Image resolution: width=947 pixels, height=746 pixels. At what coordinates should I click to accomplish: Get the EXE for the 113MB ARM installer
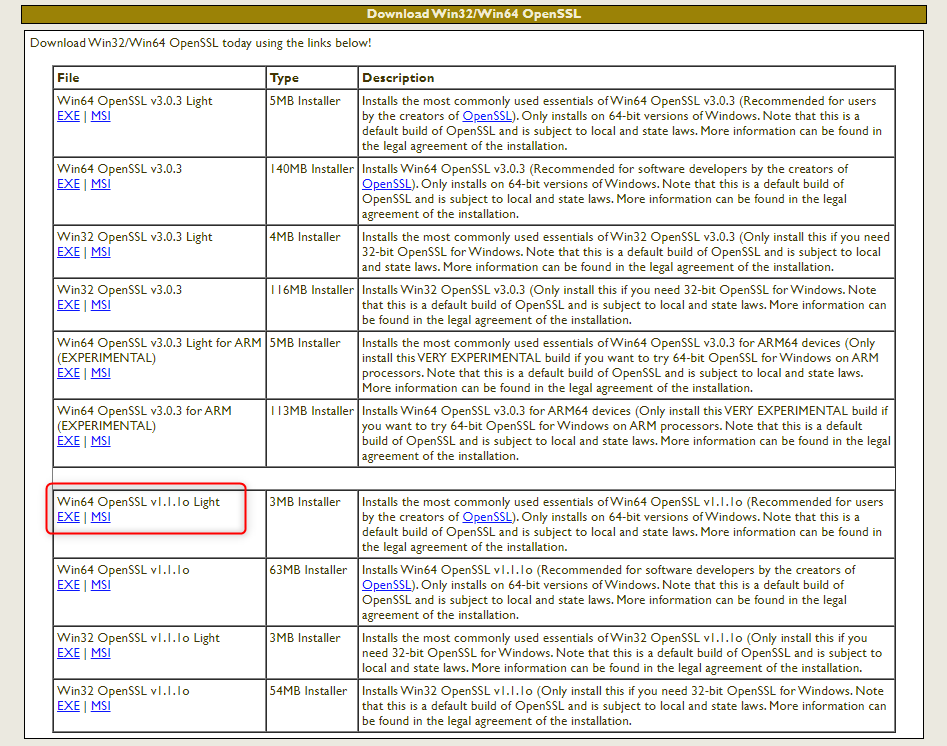pos(68,441)
